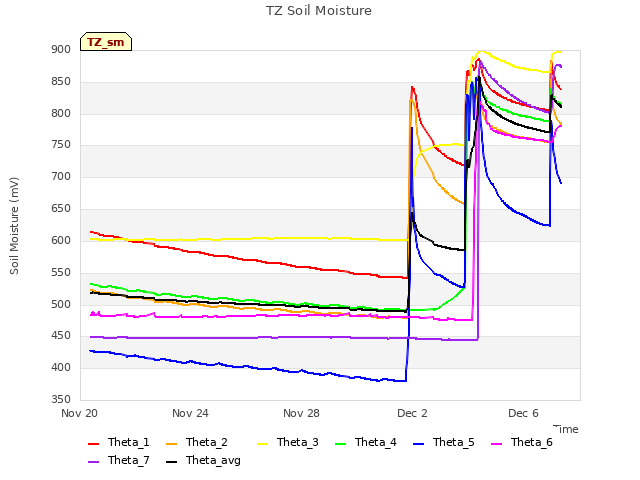Click the 500 y-axis tick label
Image resolution: width=640 pixels, height=480 pixels.
(x=61, y=304)
